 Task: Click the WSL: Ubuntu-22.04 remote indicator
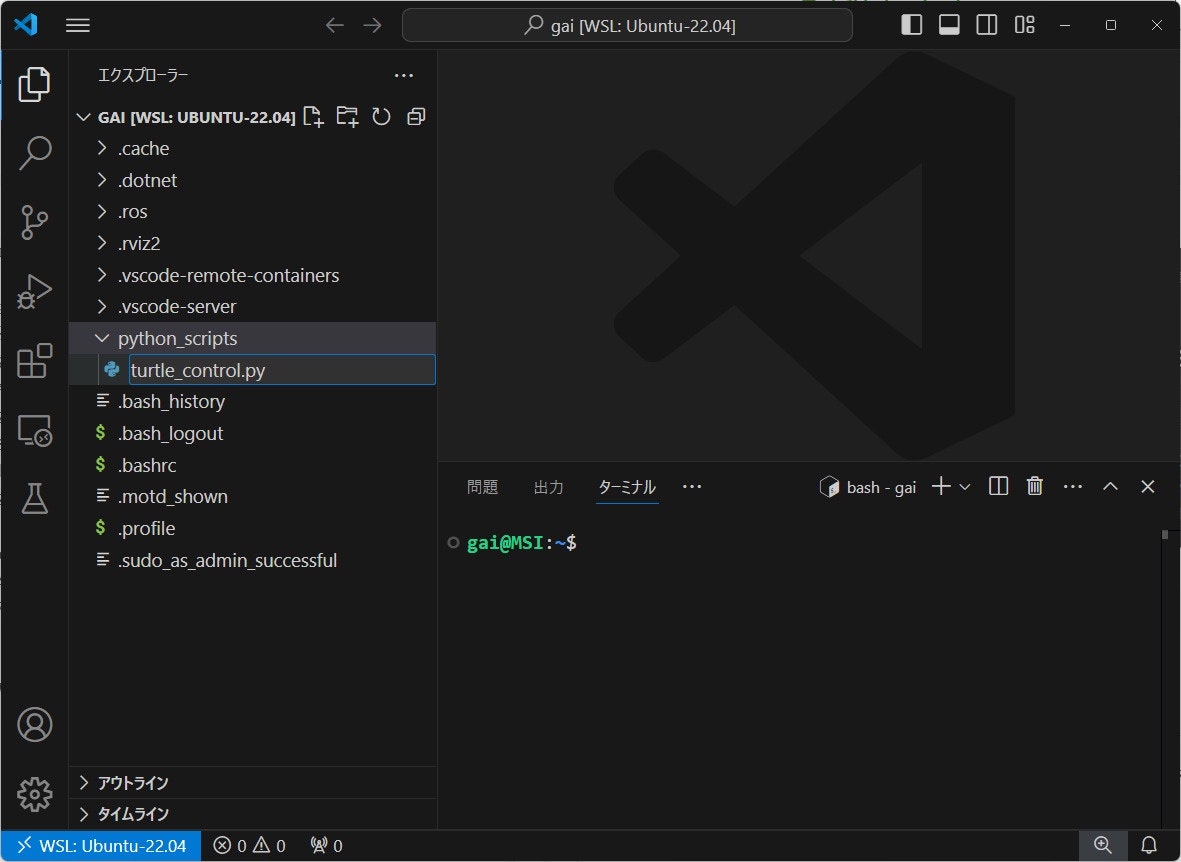click(x=101, y=845)
